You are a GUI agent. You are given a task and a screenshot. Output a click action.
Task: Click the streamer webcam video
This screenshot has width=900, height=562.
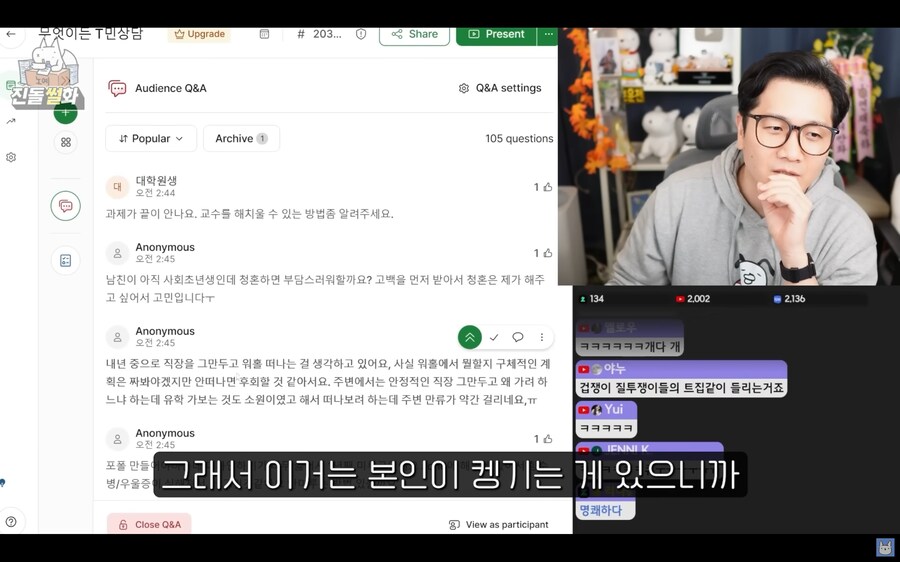pos(729,156)
